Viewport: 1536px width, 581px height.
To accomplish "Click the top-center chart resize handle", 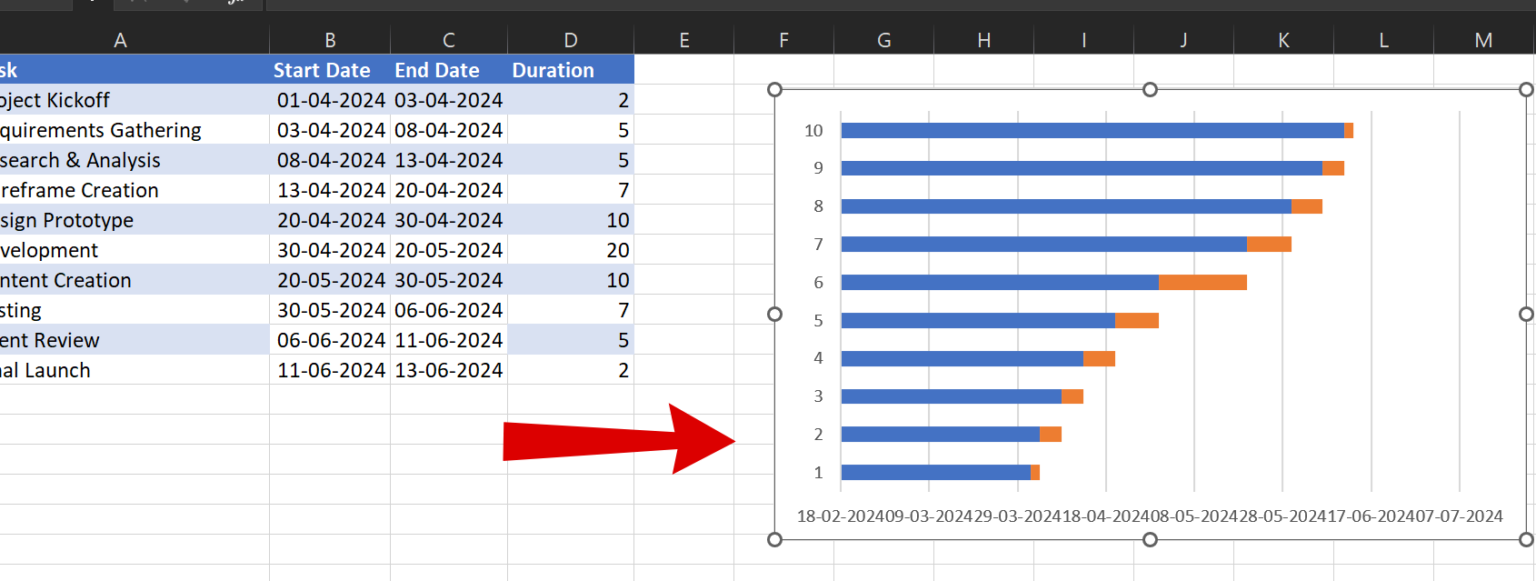I will tap(1150, 89).
